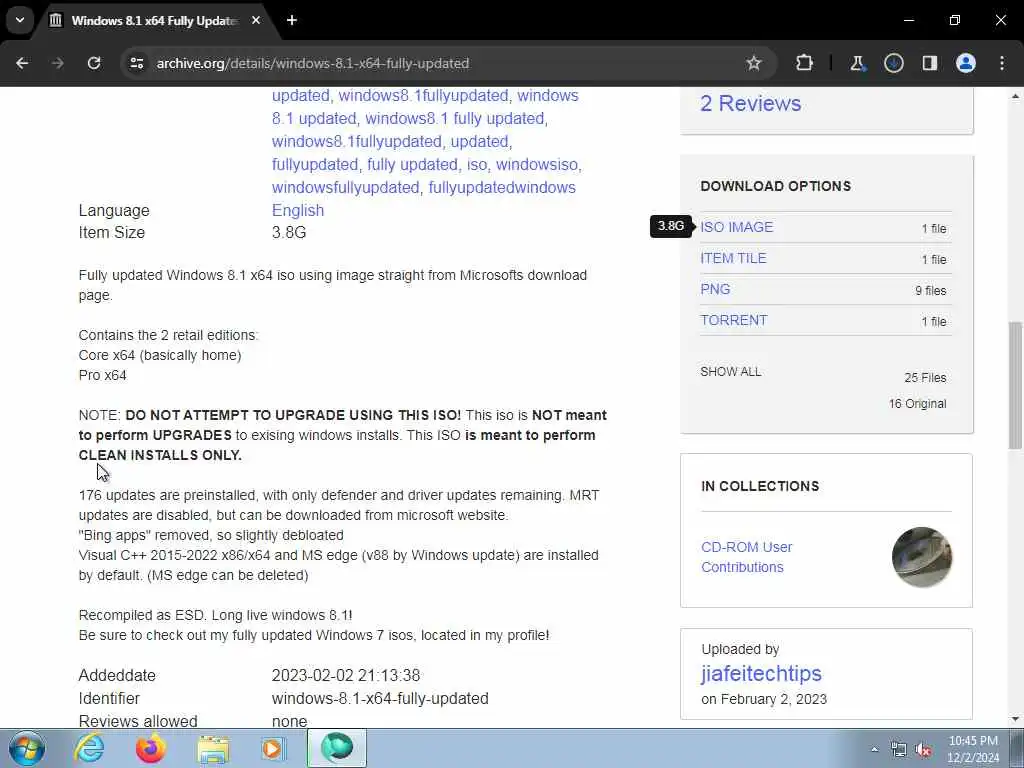Click the 'on February 2, 2023' text
1024x768 pixels.
[763, 699]
